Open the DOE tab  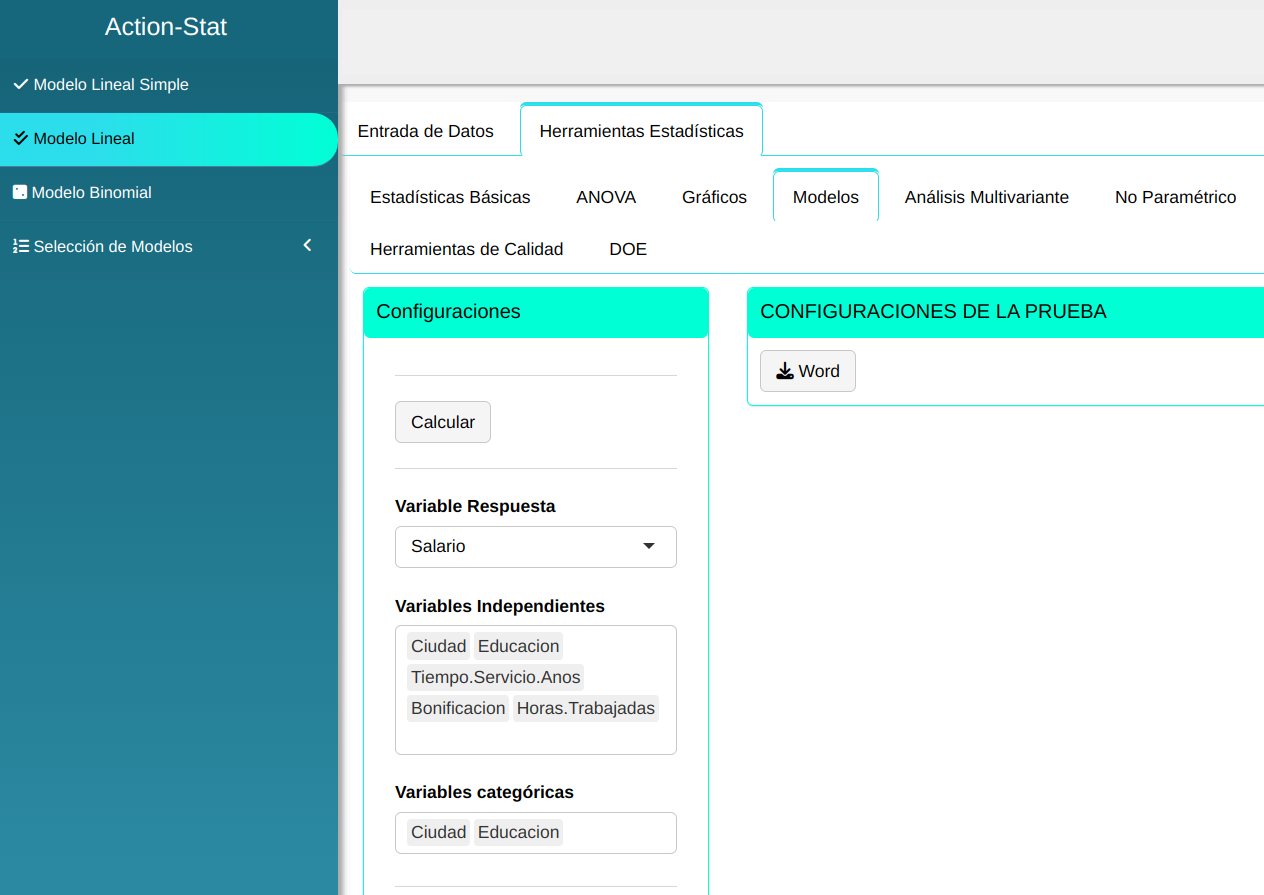628,249
